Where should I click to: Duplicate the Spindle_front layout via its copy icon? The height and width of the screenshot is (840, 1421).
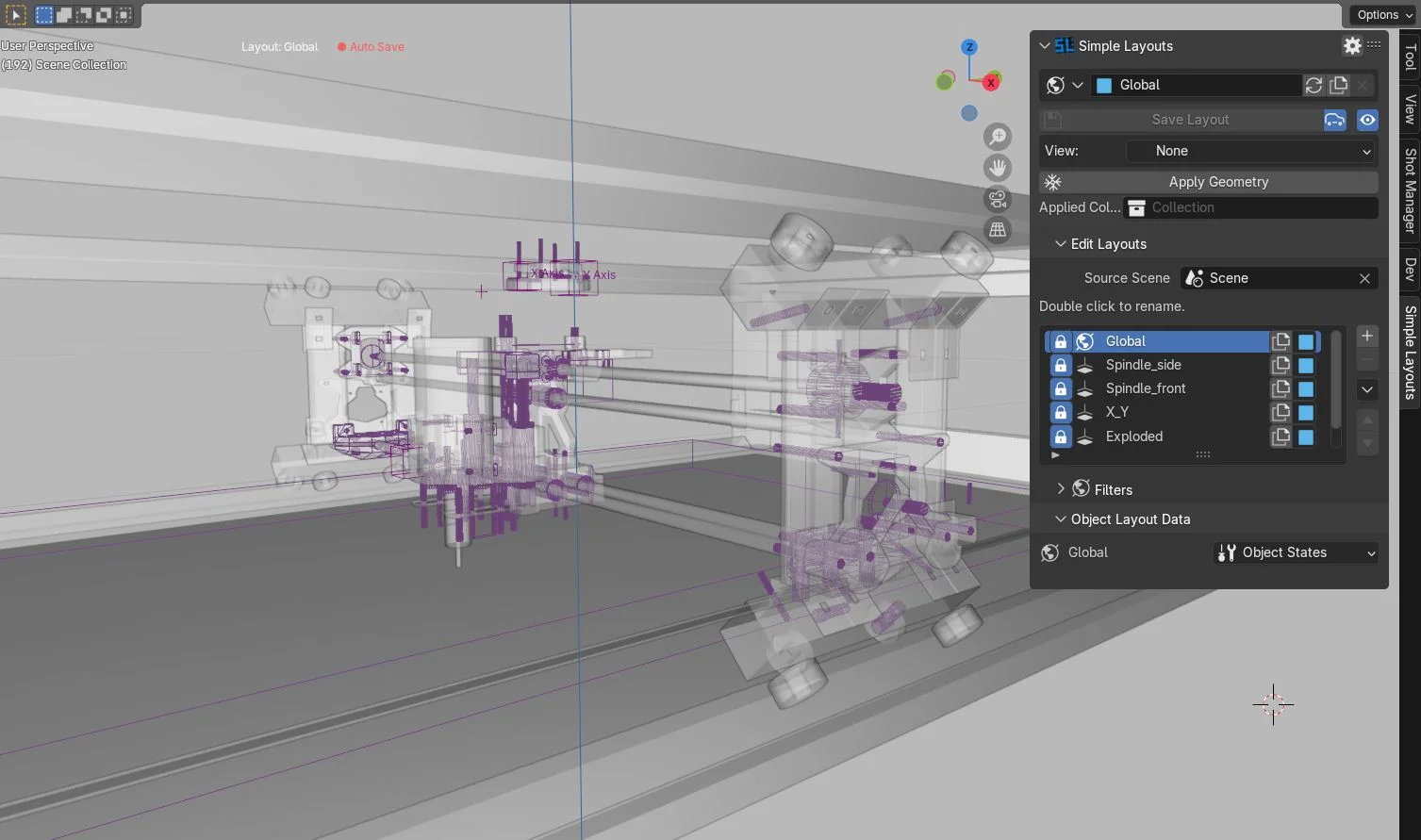click(x=1281, y=388)
